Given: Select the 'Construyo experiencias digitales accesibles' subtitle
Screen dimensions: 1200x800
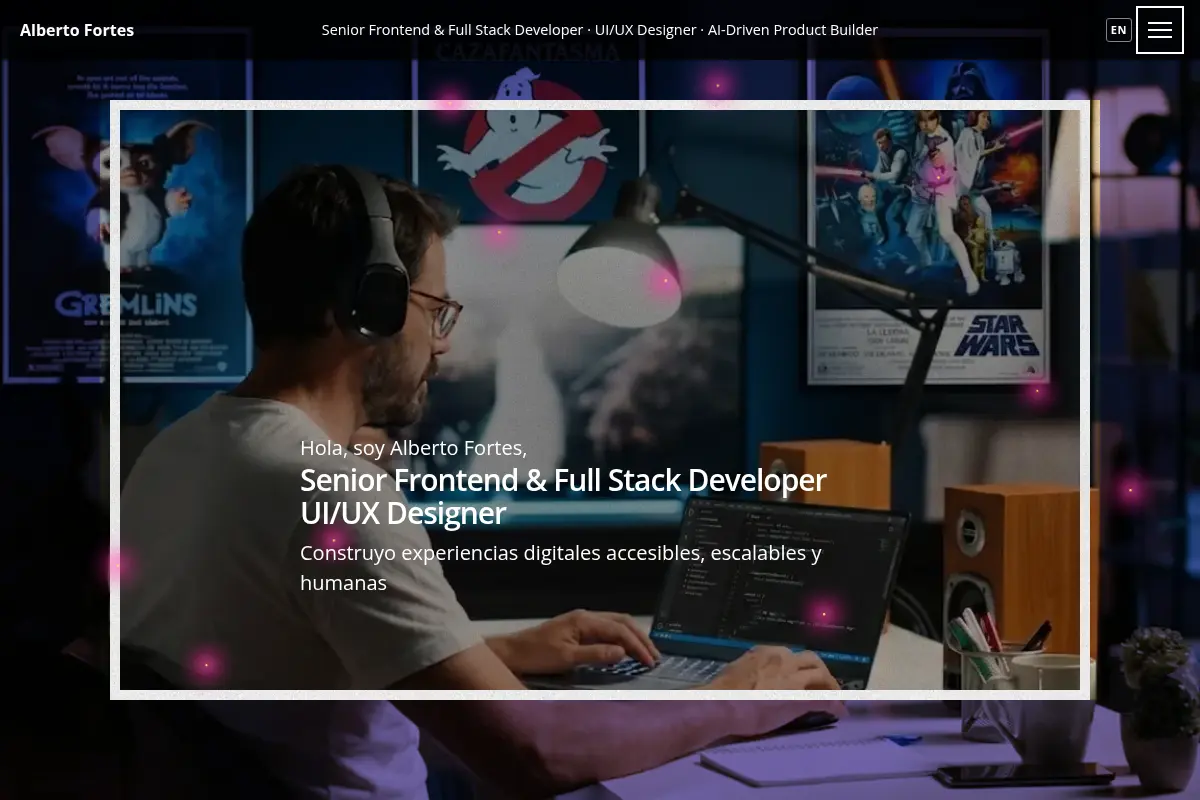Looking at the screenshot, I should (x=561, y=567).
